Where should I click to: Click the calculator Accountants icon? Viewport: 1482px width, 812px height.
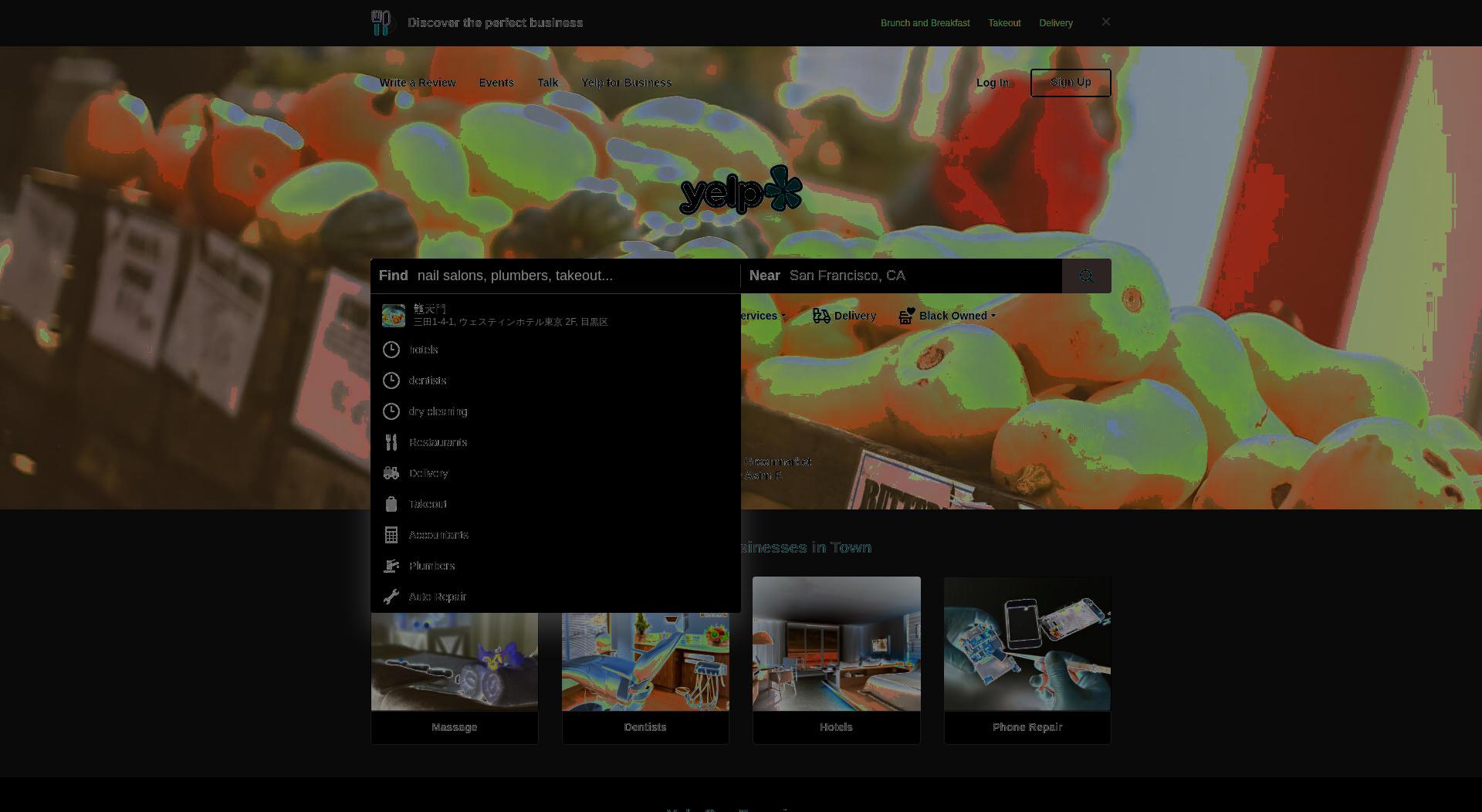[391, 535]
